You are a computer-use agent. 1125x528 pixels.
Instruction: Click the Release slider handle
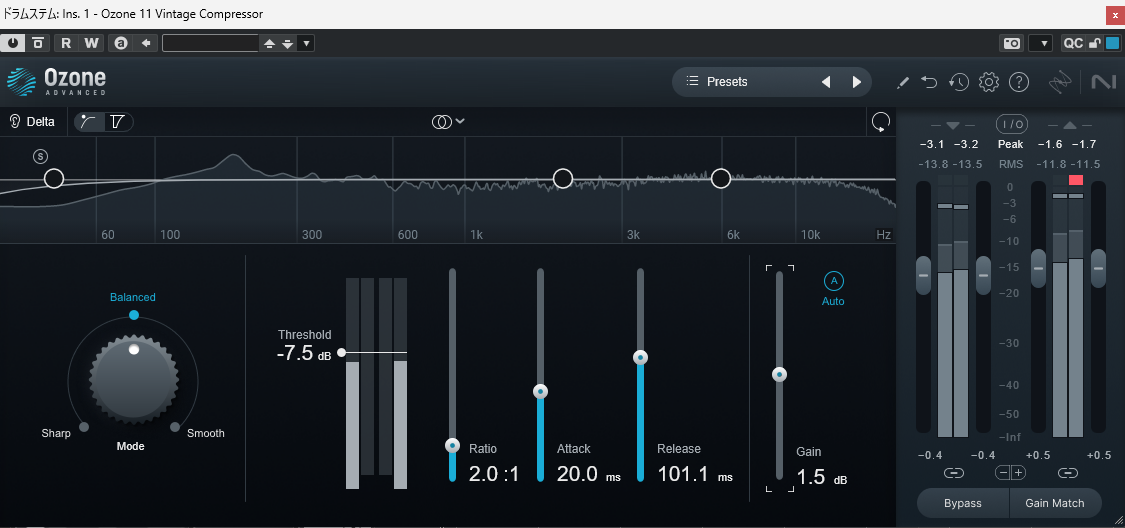pyautogui.click(x=640, y=357)
